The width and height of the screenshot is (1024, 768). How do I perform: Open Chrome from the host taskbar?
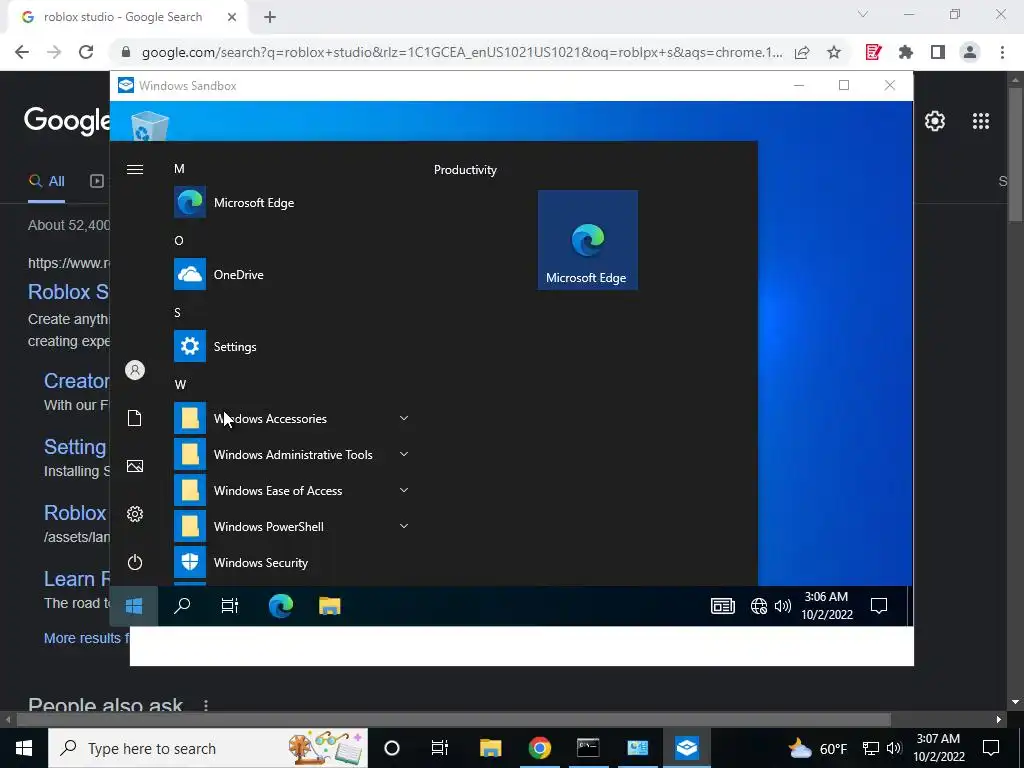pyautogui.click(x=539, y=748)
